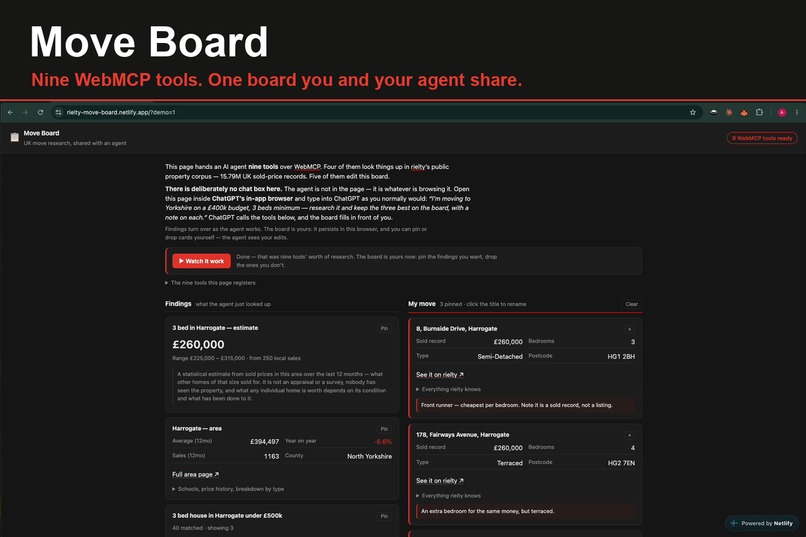Screen dimensions: 806x537
Task: Reload the page with the refresh icon
Action: (40, 112)
